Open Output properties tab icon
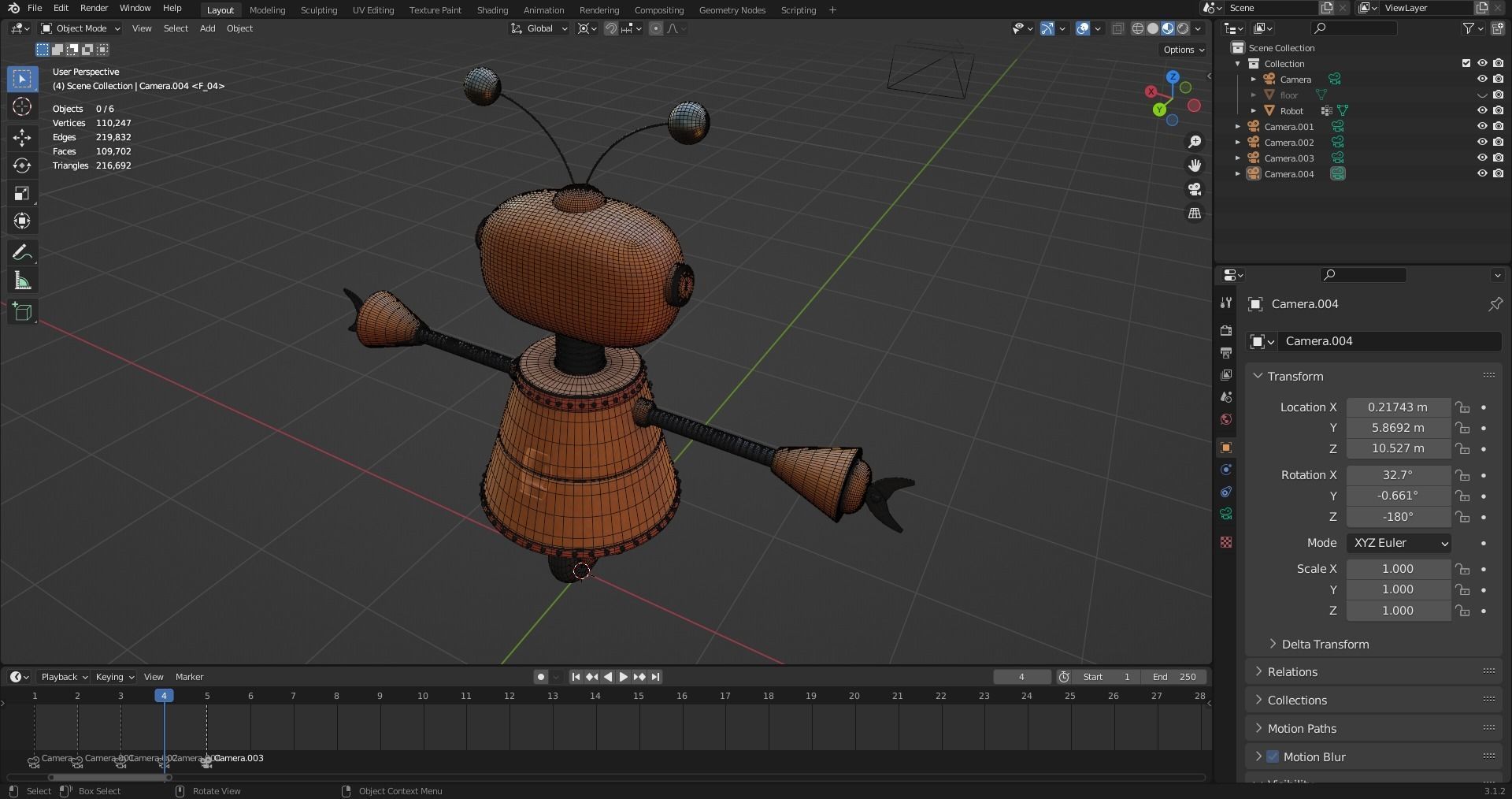 (1226, 352)
